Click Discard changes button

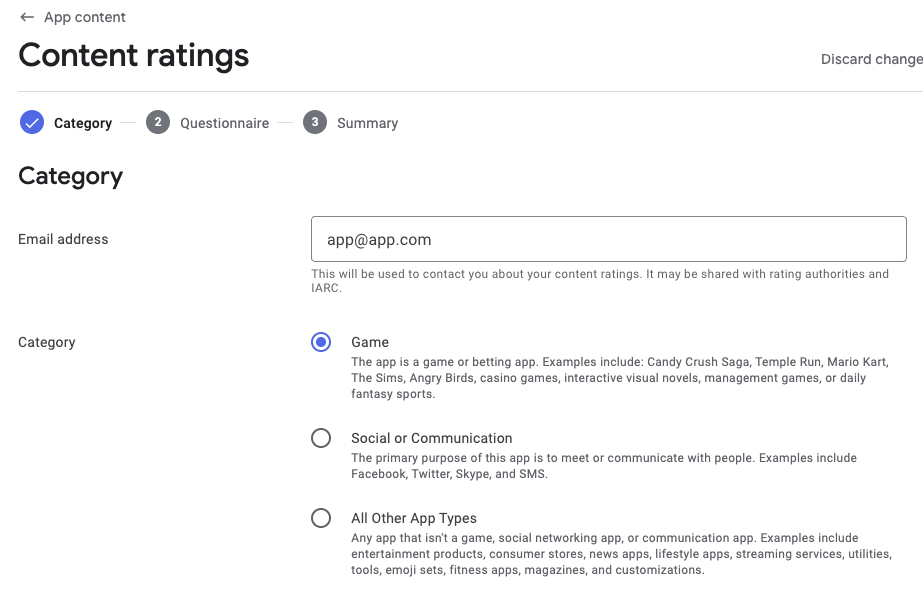pos(871,59)
